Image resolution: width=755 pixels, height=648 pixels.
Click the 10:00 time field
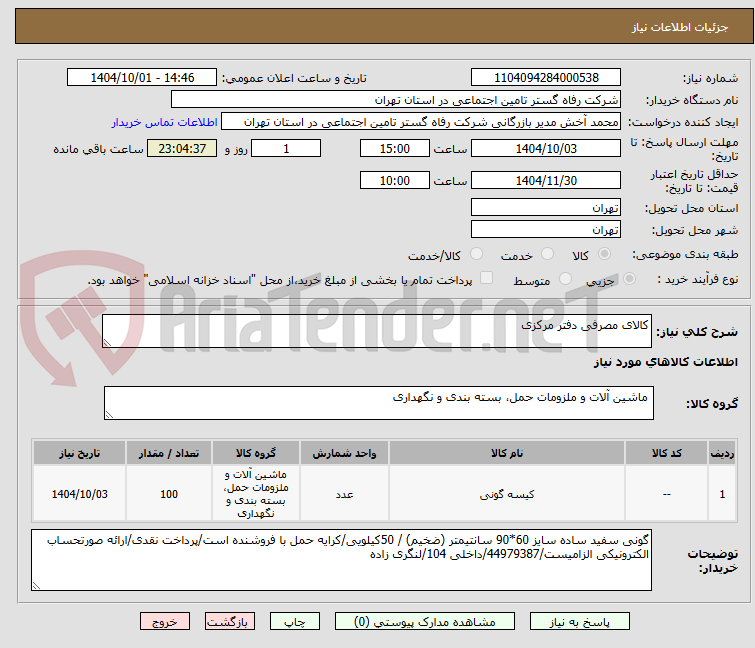(395, 180)
